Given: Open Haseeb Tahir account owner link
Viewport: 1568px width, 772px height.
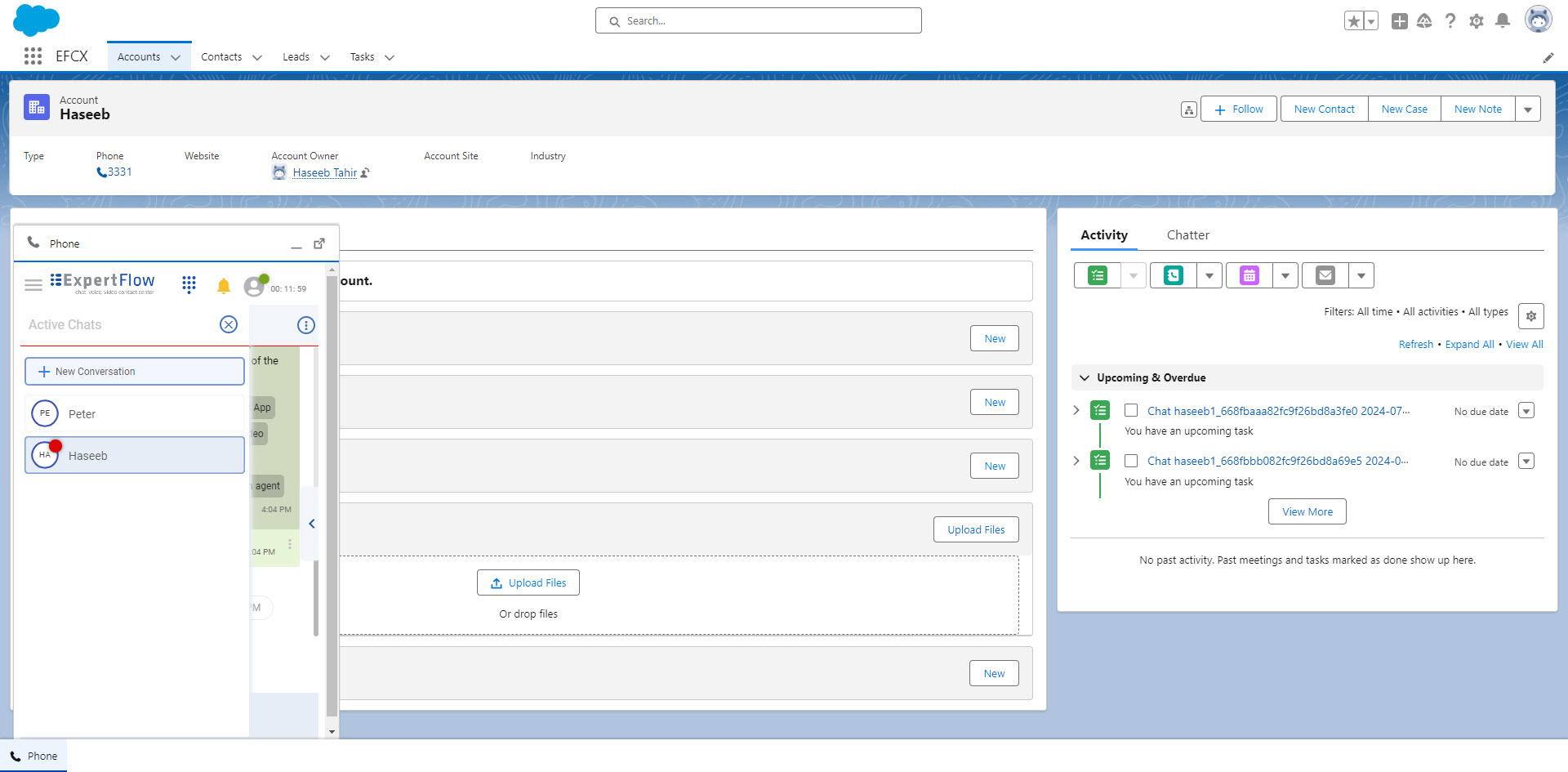Looking at the screenshot, I should (324, 172).
